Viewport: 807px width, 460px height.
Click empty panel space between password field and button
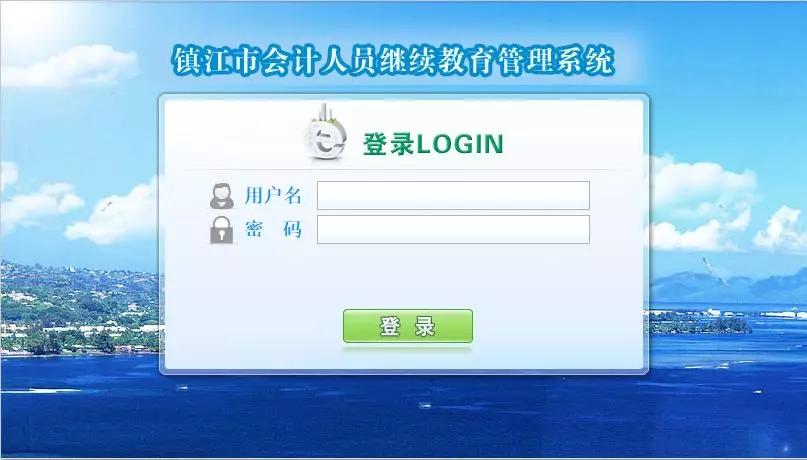(x=407, y=275)
